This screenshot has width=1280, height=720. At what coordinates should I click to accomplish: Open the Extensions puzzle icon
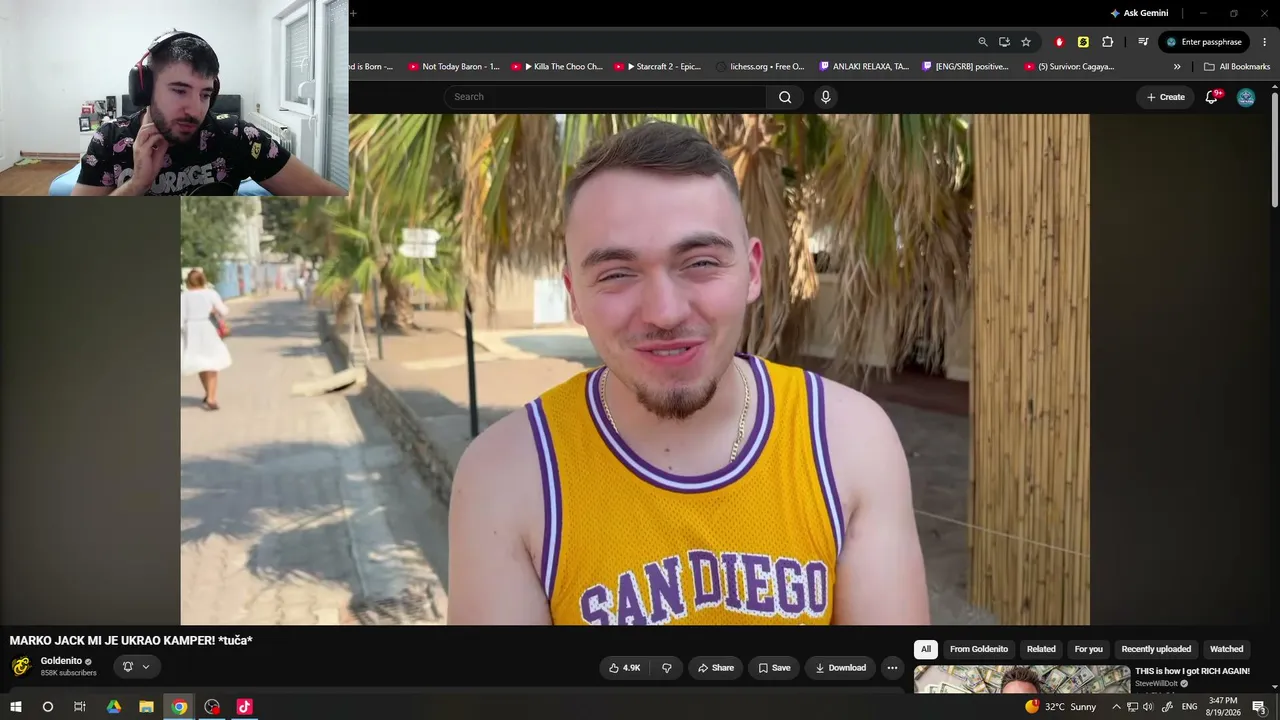tap(1107, 42)
